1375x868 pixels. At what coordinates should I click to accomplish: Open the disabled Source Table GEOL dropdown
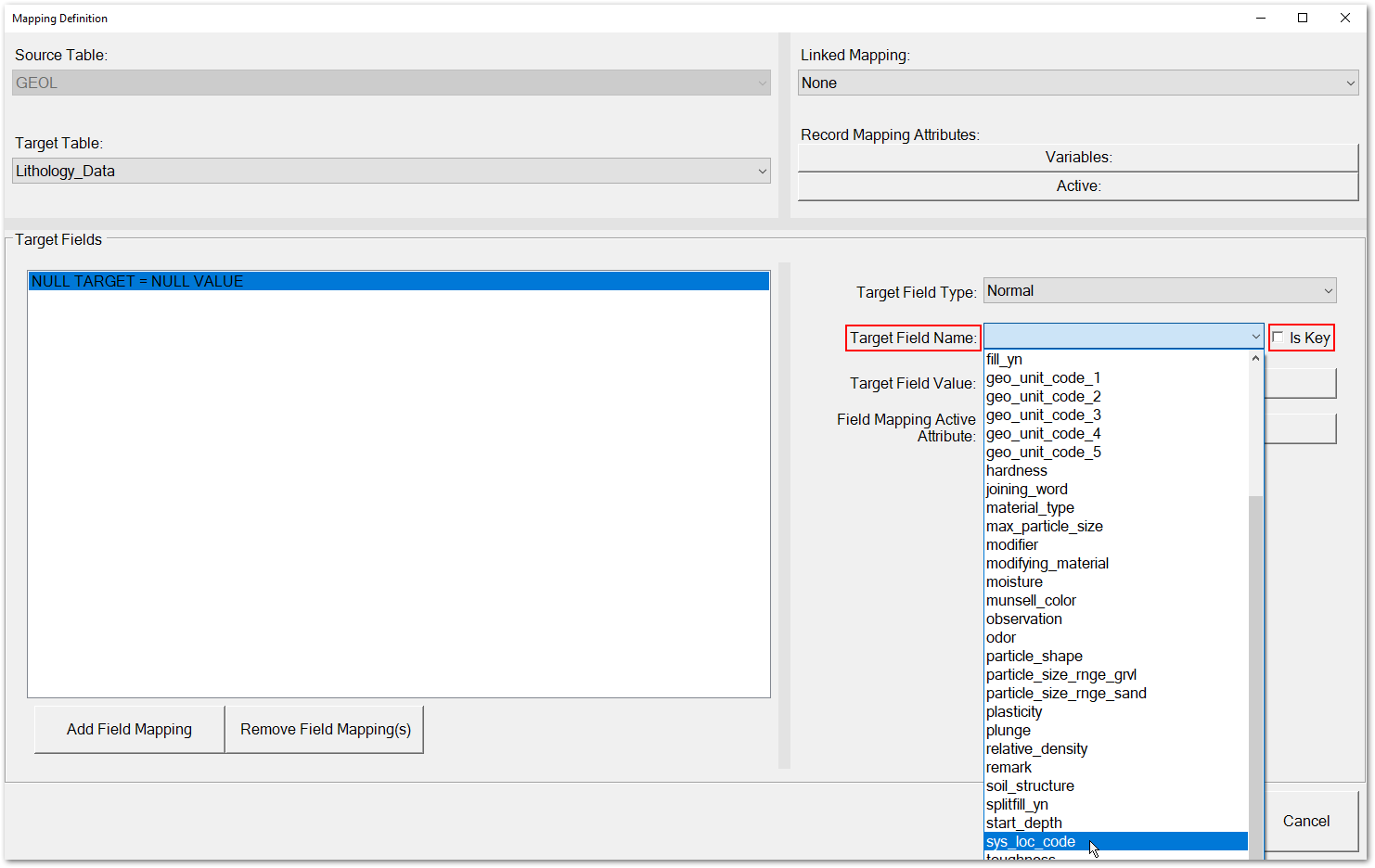[392, 83]
